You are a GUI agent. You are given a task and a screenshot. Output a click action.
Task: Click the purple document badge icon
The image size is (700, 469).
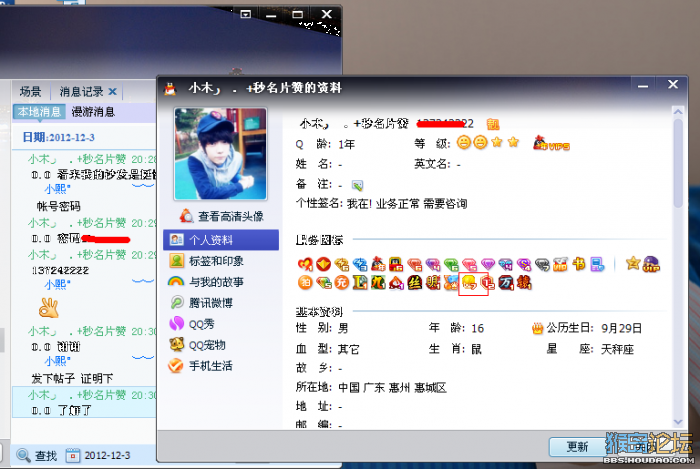click(597, 264)
